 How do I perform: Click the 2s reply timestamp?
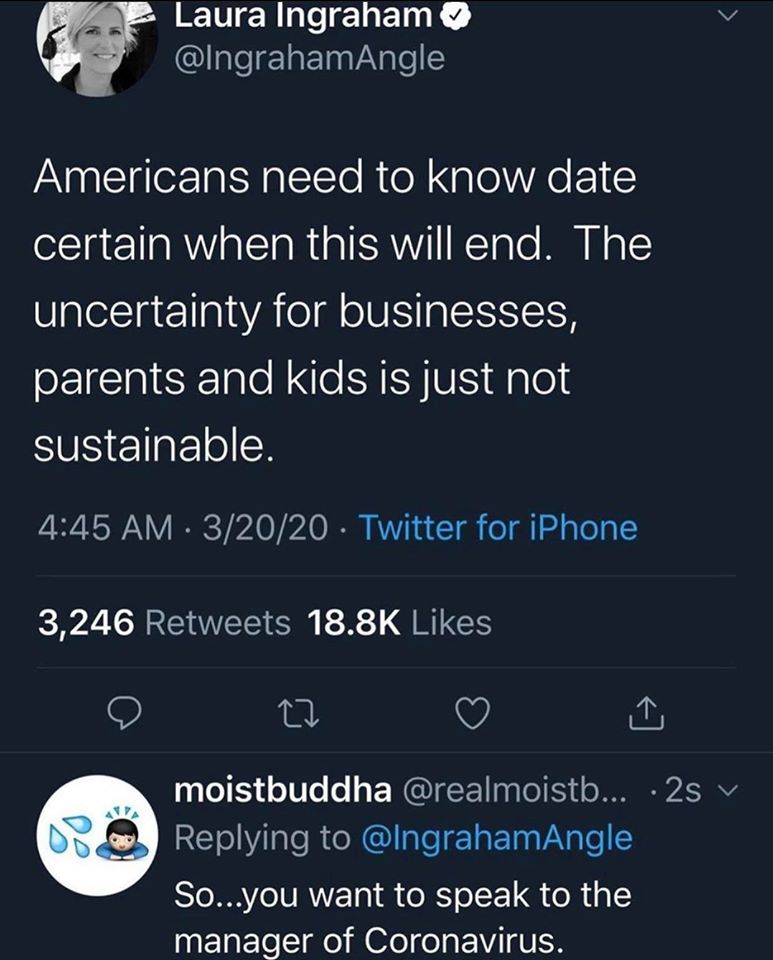683,790
